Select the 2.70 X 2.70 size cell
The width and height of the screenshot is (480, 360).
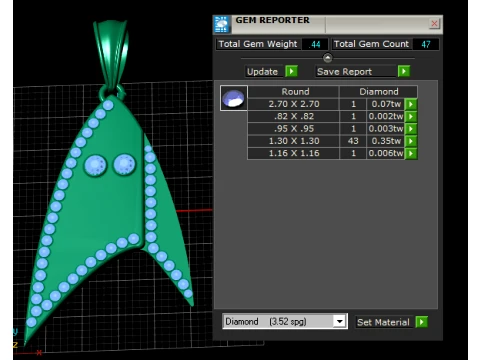pos(293,104)
